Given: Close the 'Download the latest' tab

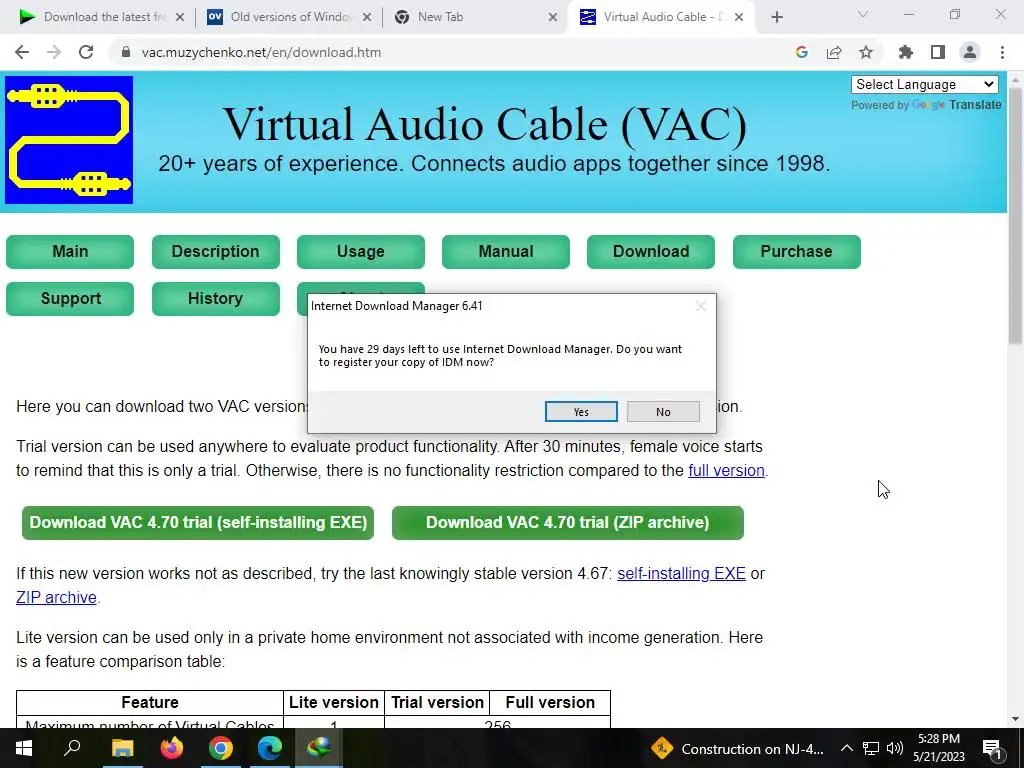Looking at the screenshot, I should pyautogui.click(x=180, y=17).
